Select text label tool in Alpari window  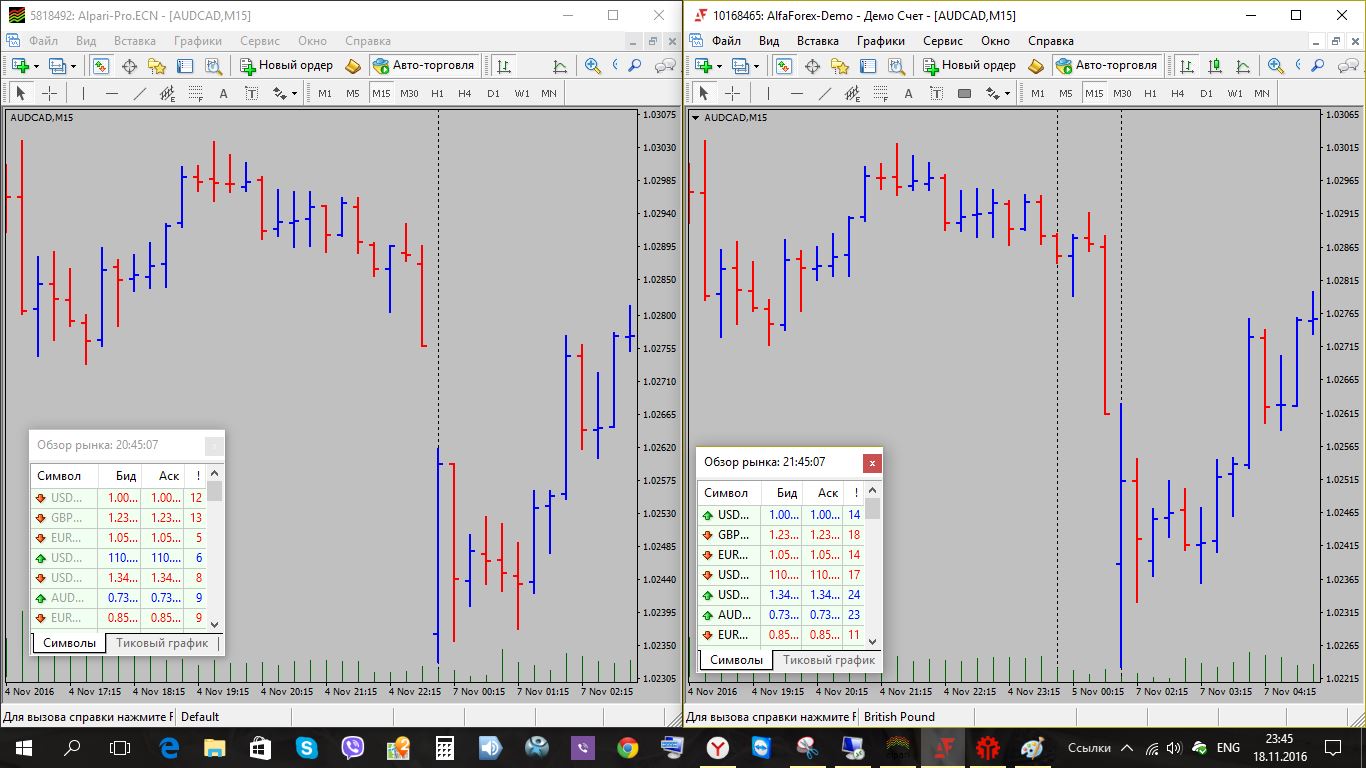251,93
